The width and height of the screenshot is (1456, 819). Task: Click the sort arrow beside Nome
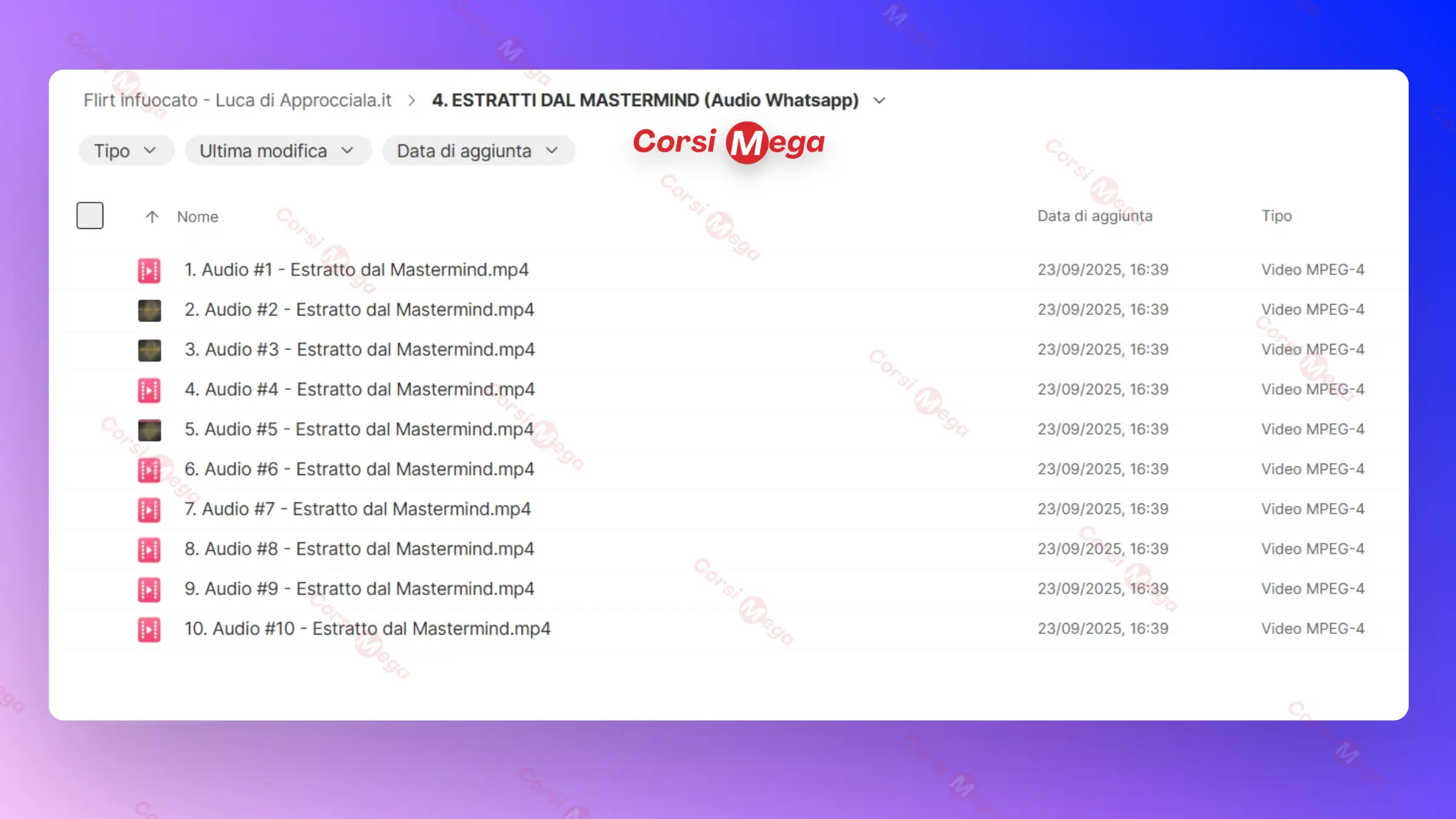point(152,217)
